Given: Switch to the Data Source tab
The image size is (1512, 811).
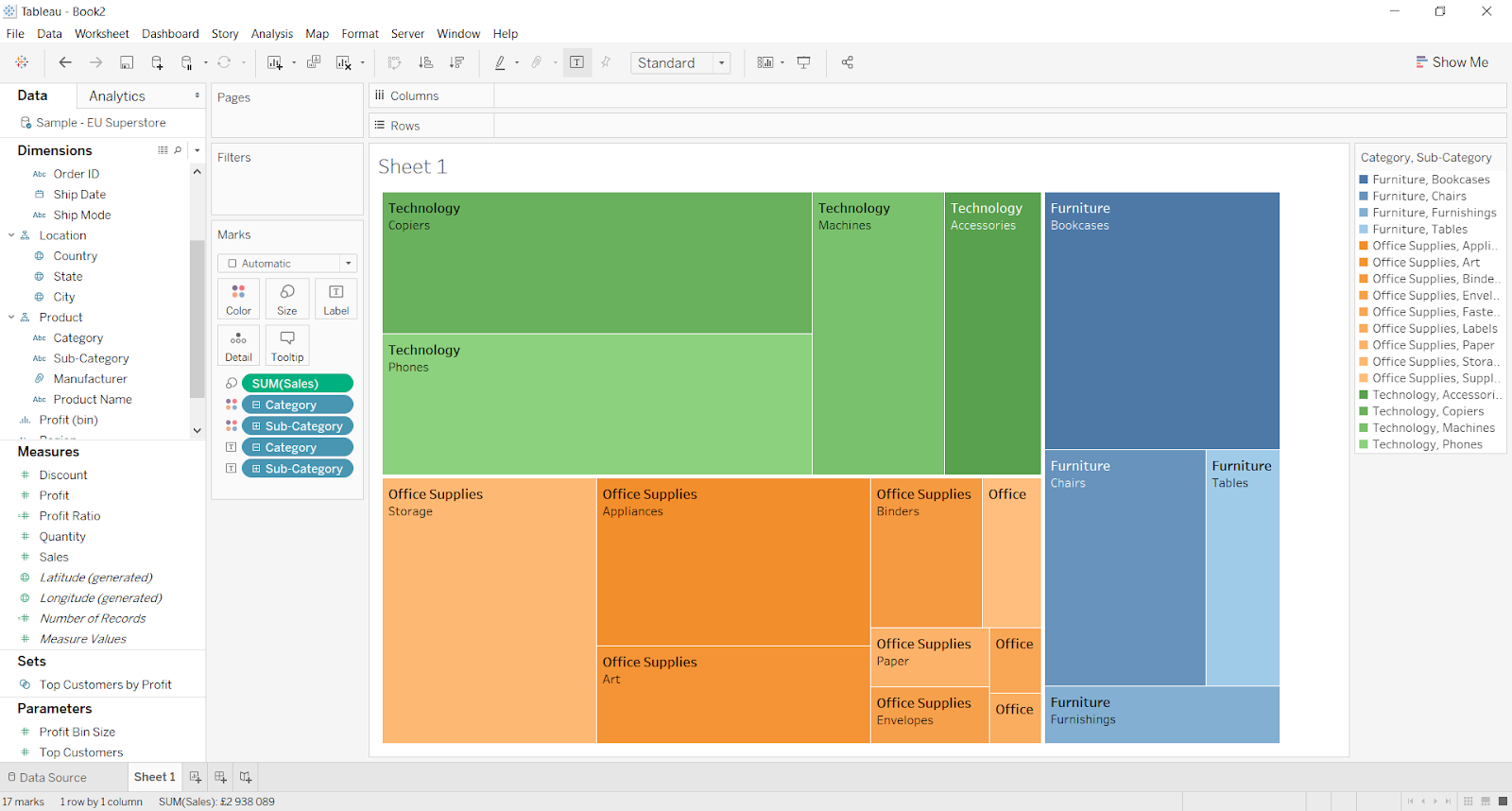Looking at the screenshot, I should [47, 777].
